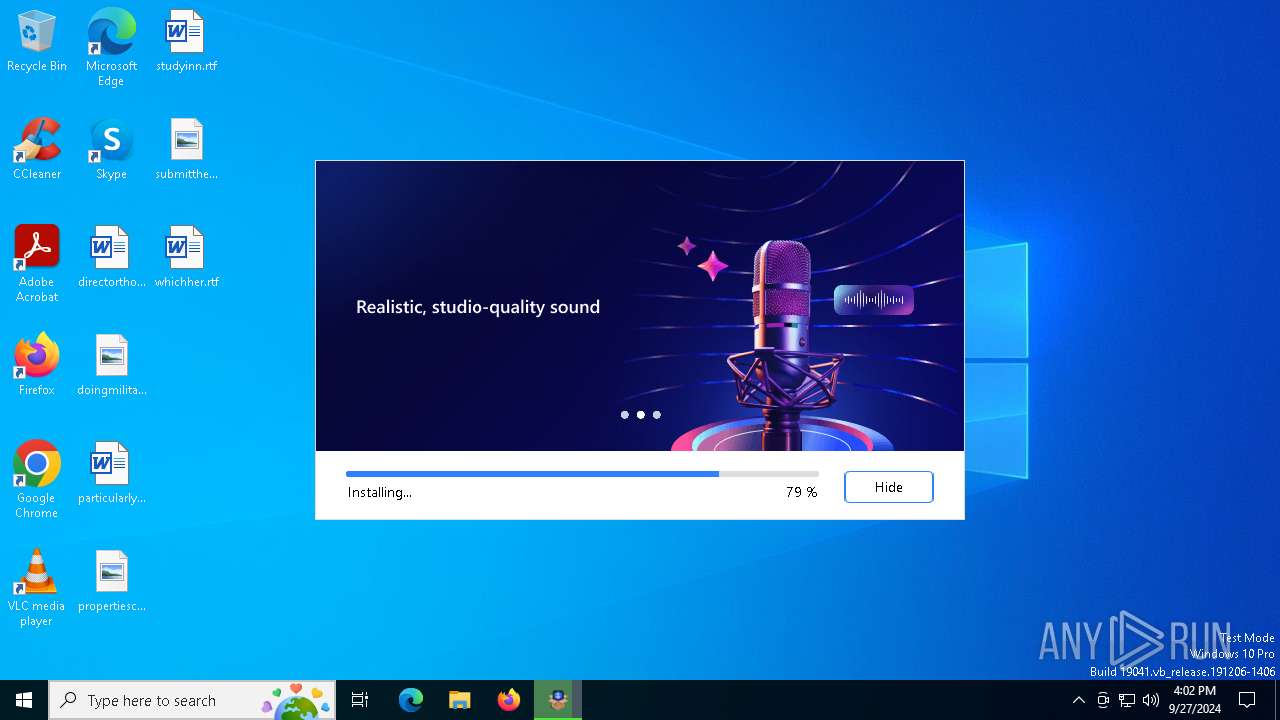The height and width of the screenshot is (720, 1280).
Task: Select the whichher.rtf desktop file
Action: [x=186, y=258]
